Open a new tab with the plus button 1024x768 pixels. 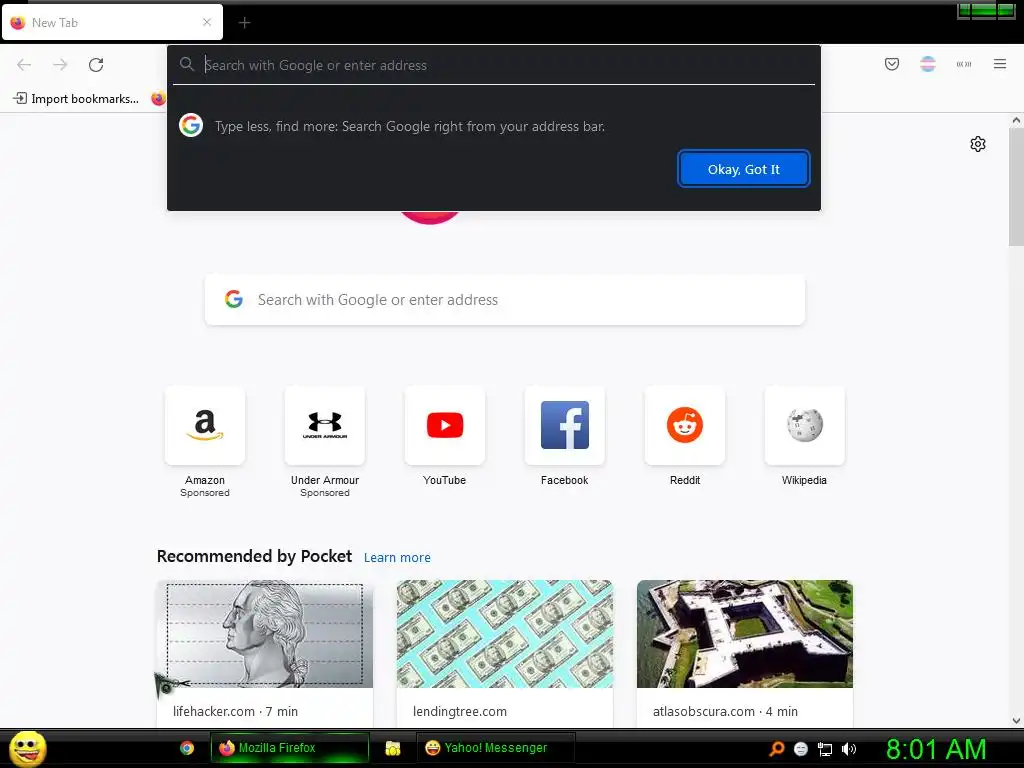click(244, 23)
